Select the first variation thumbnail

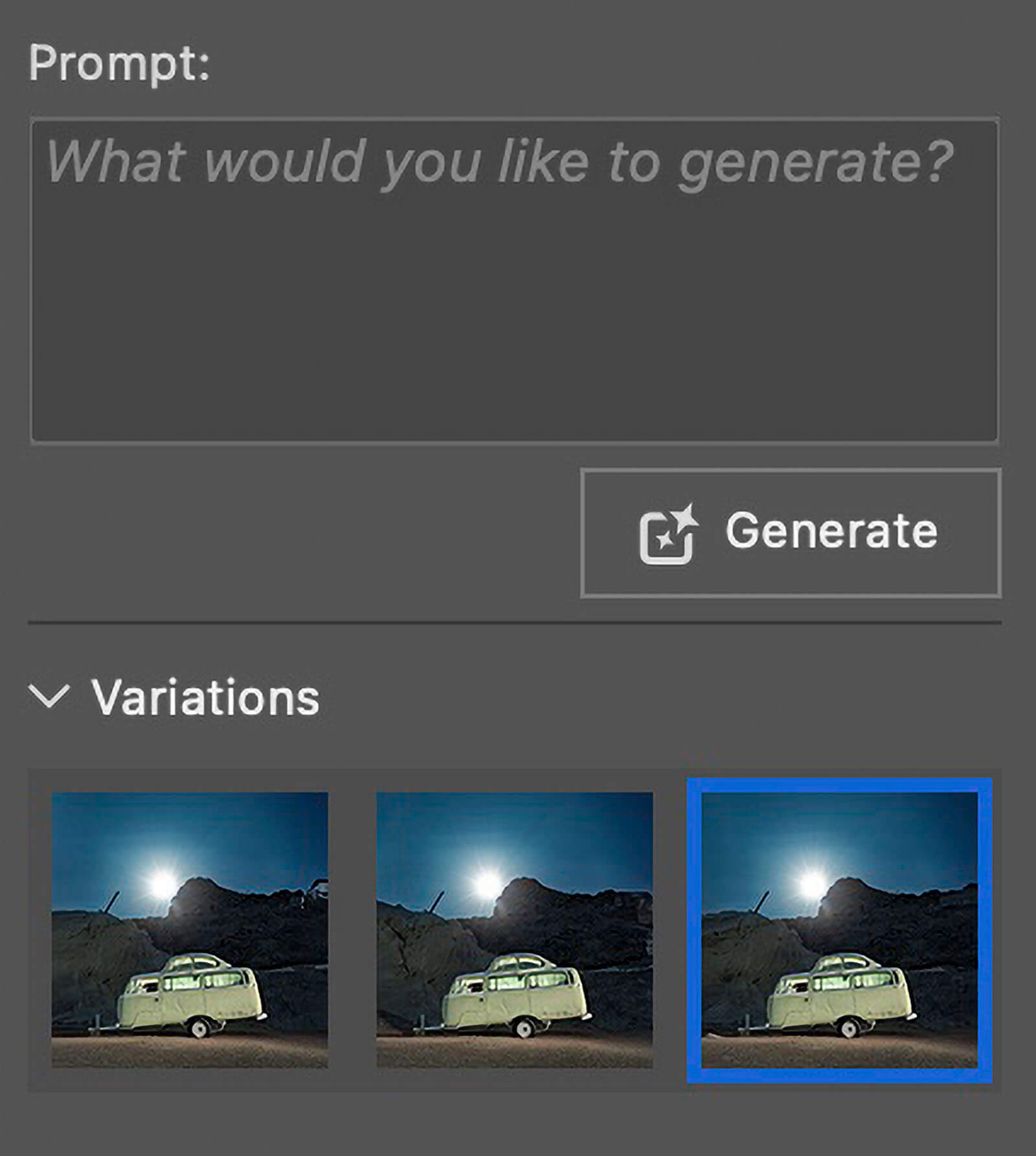click(190, 929)
